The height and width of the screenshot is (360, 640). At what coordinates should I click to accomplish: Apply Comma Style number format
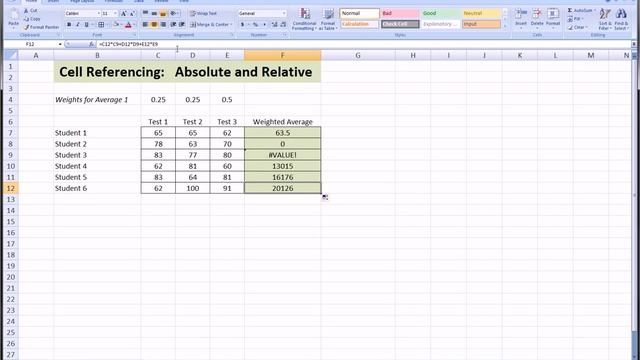[x=264, y=25]
